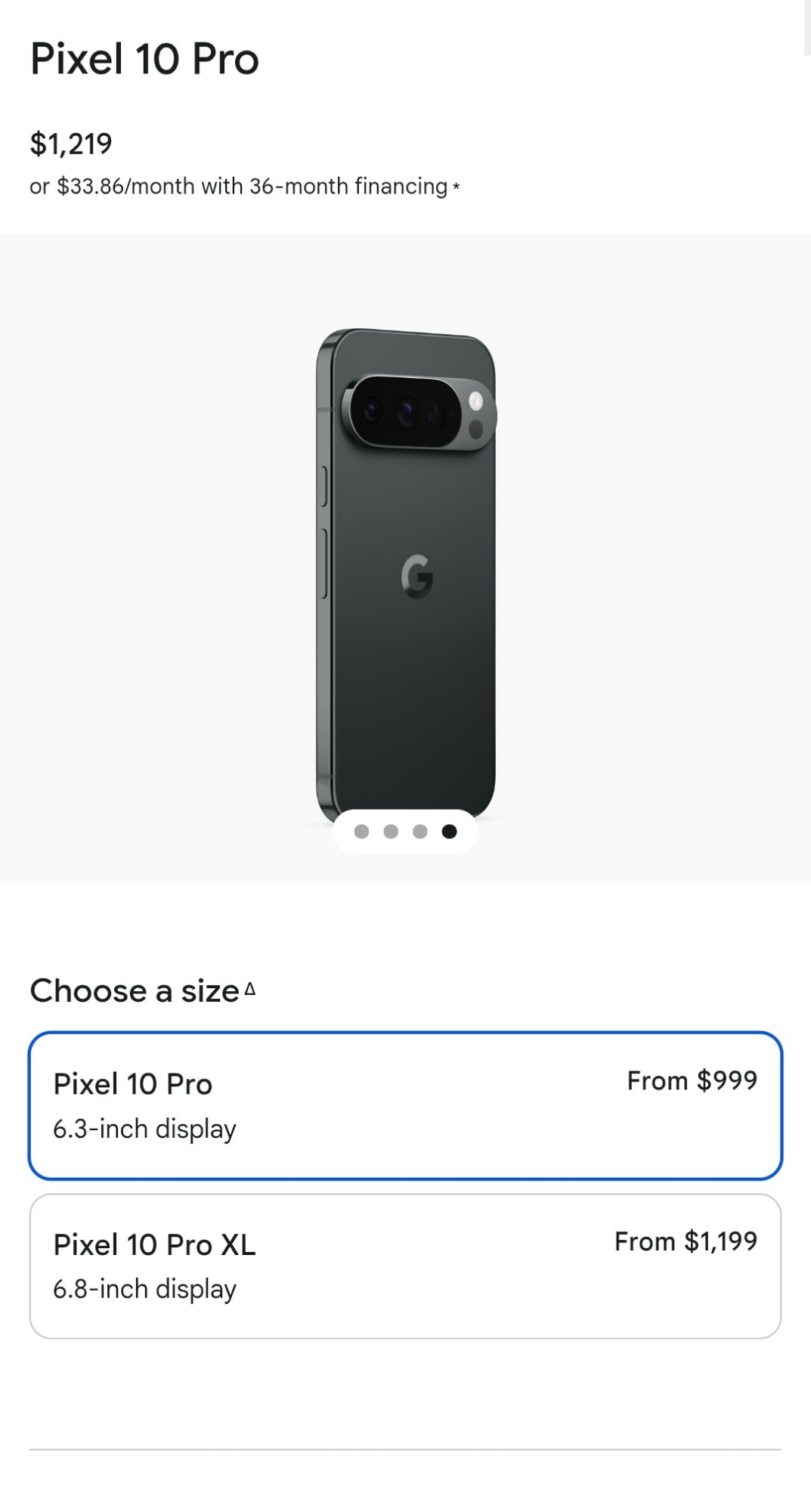Click the From $1,199 price label
Screen dimensions: 811x1512
[686, 1241]
